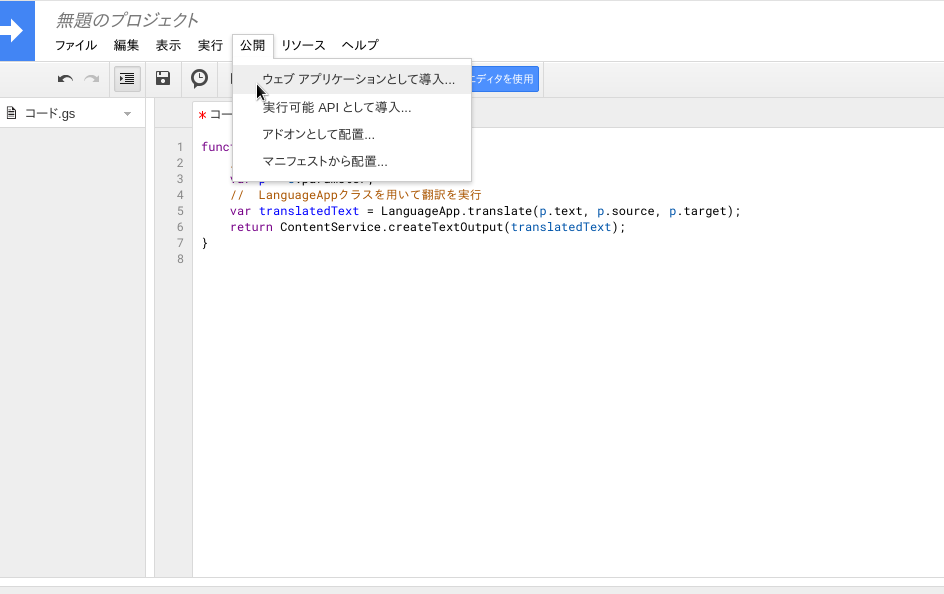
Task: Save the project using the floppy disk icon
Action: (162, 78)
